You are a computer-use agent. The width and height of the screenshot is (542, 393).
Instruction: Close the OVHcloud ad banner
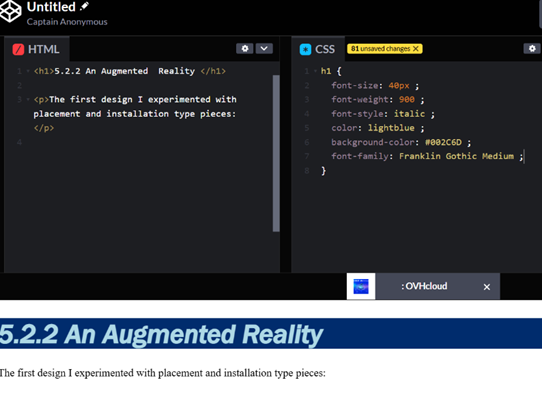[487, 287]
